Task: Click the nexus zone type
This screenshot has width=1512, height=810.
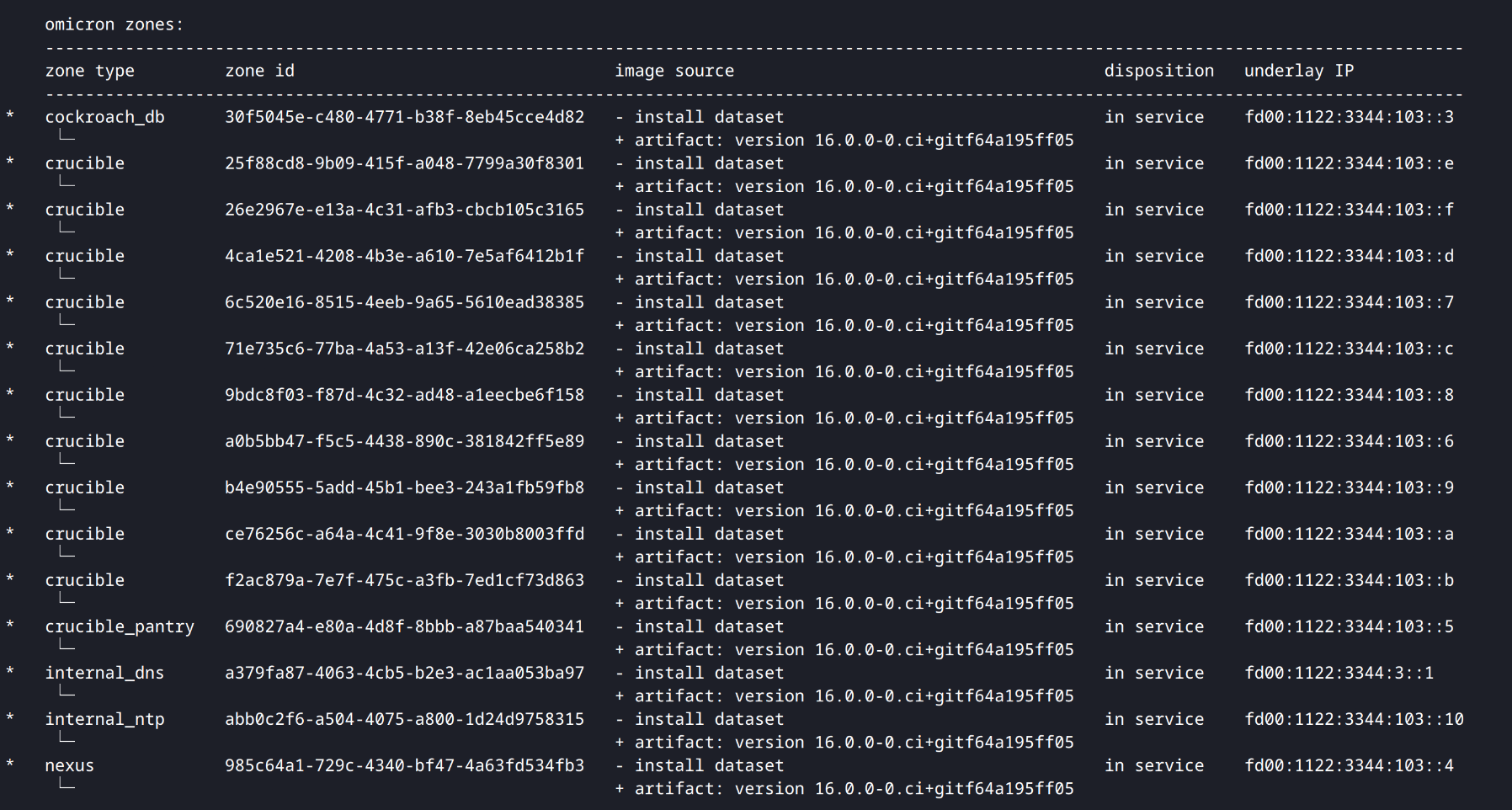Action: pos(69,765)
